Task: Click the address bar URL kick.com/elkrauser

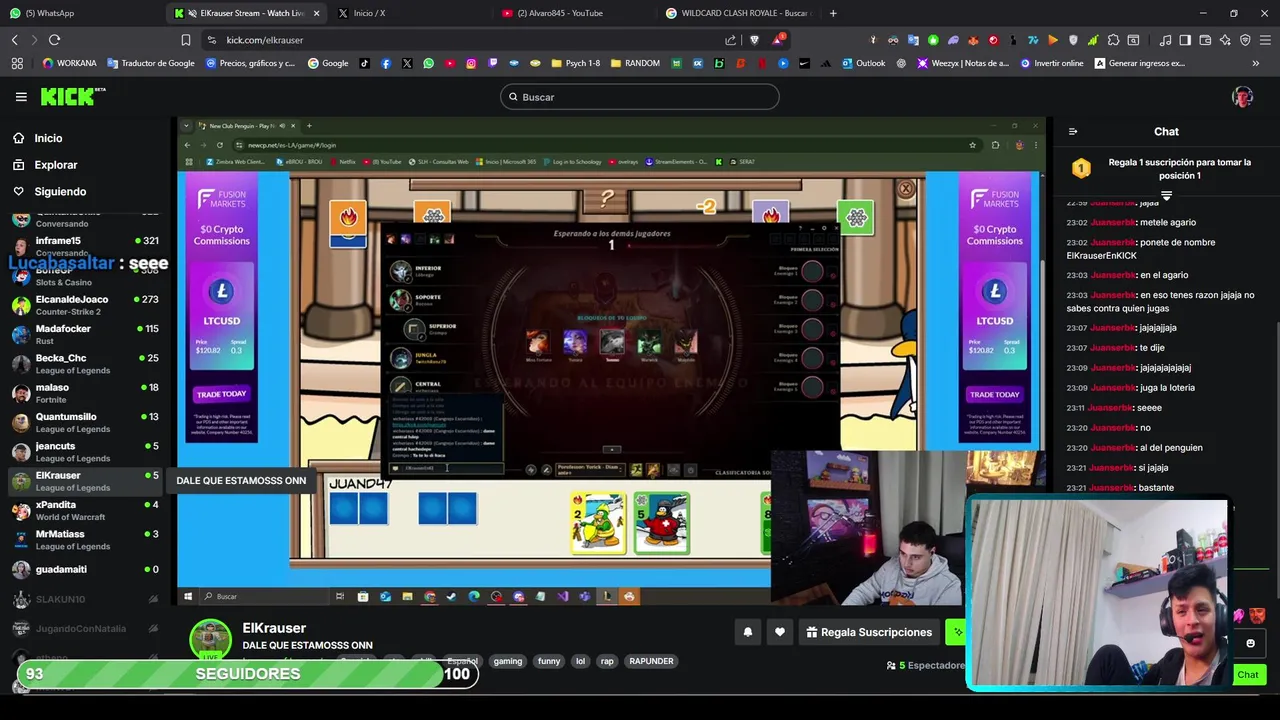Action: (x=265, y=40)
